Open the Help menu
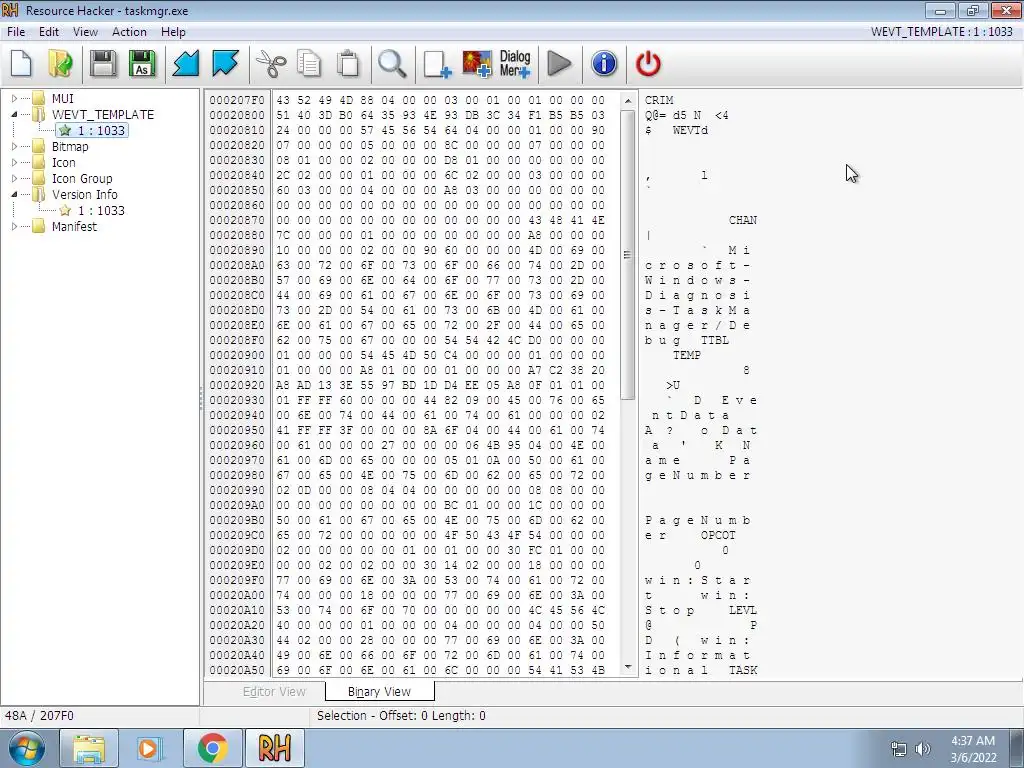This screenshot has height=768, width=1024. (173, 31)
